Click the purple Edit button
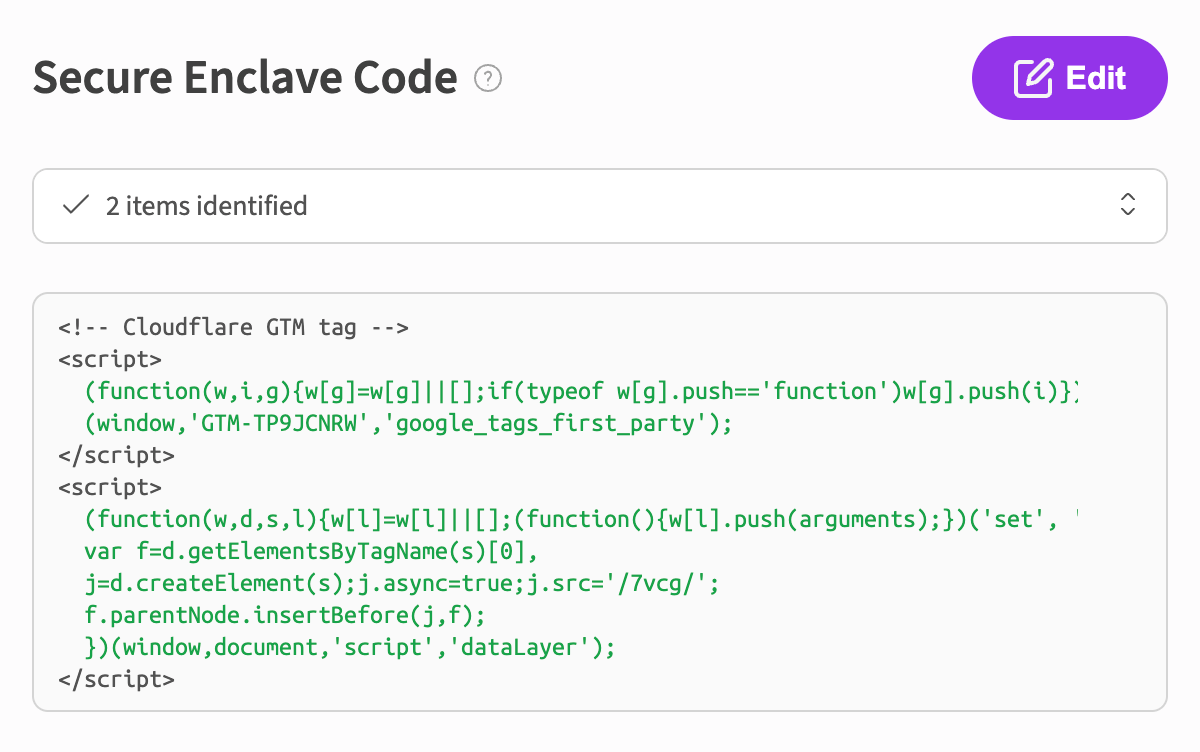Image resolution: width=1200 pixels, height=752 pixels. 1069,78
